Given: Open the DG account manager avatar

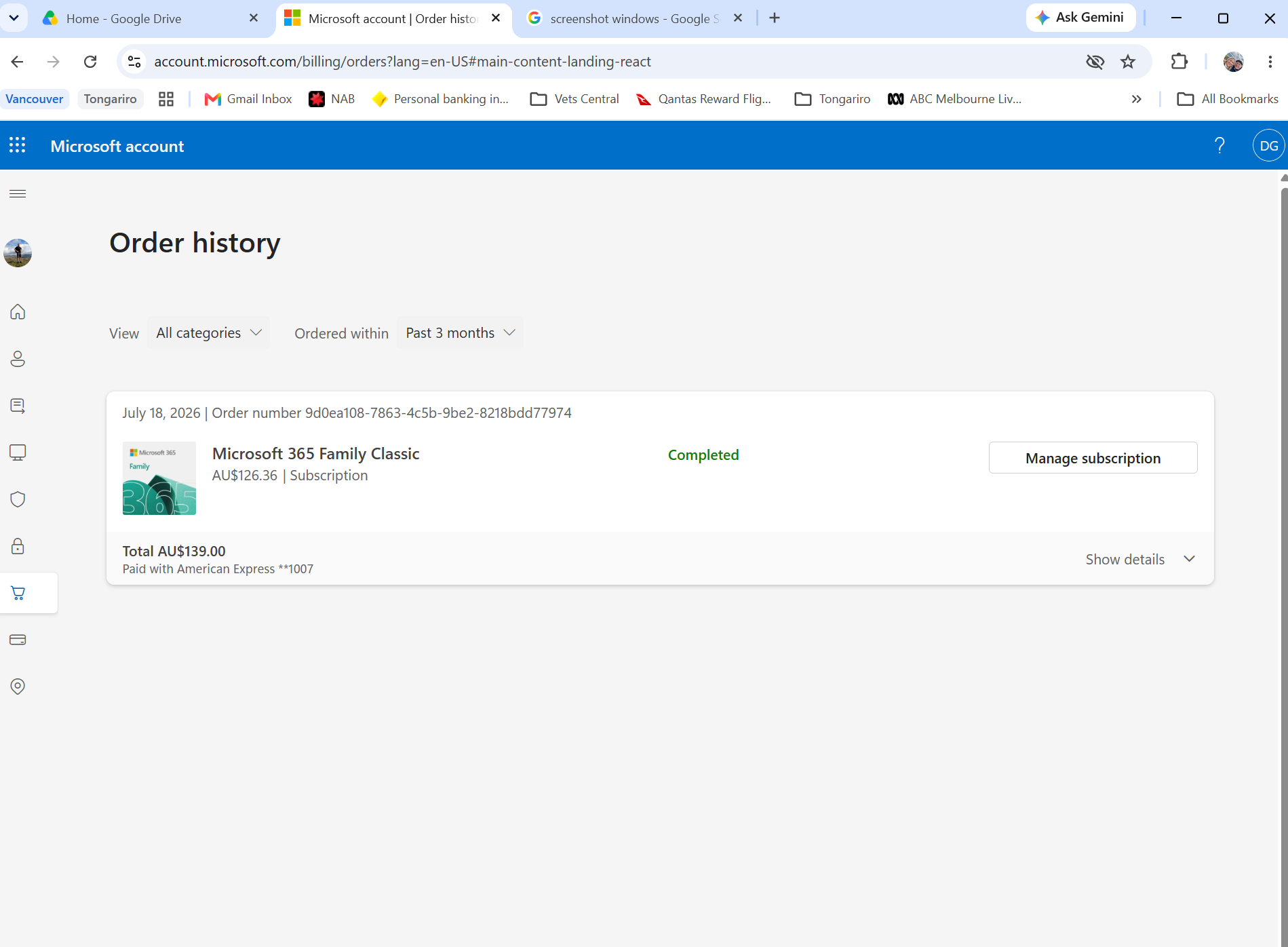Looking at the screenshot, I should (1268, 145).
